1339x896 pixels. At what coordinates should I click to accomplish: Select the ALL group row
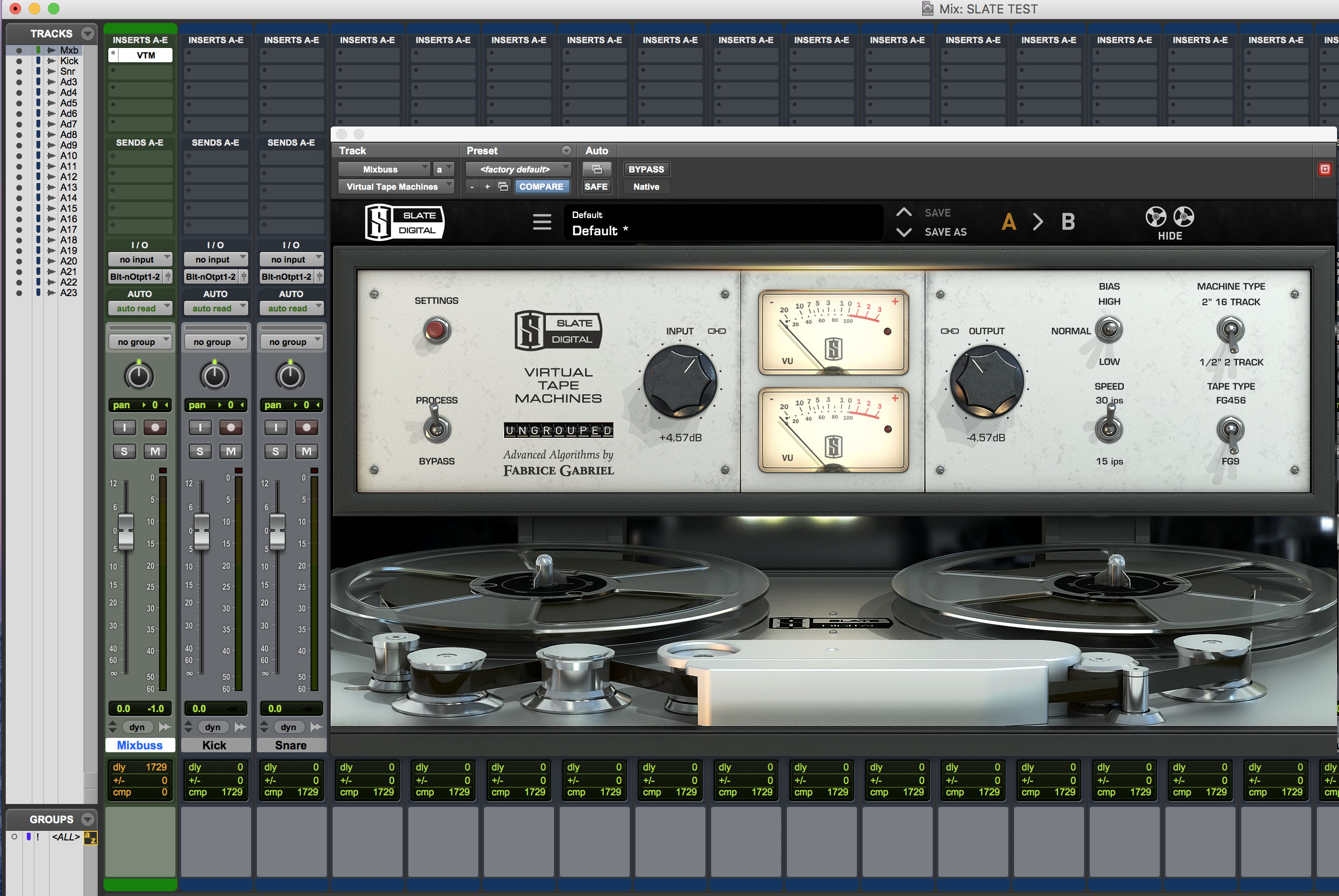[65, 837]
